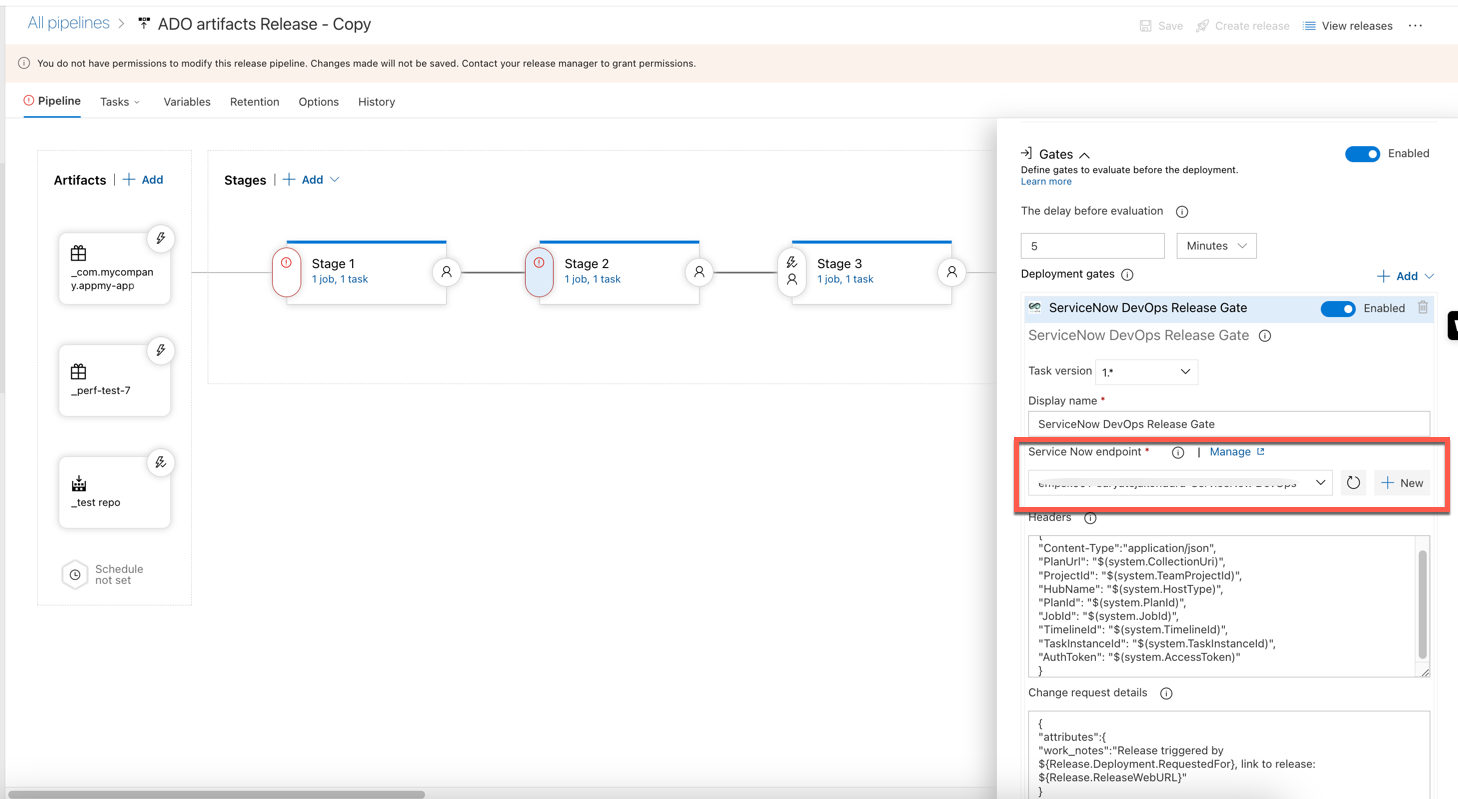The width and height of the screenshot is (1458, 799).
Task: Edit the delay before evaluation value
Action: (1092, 246)
